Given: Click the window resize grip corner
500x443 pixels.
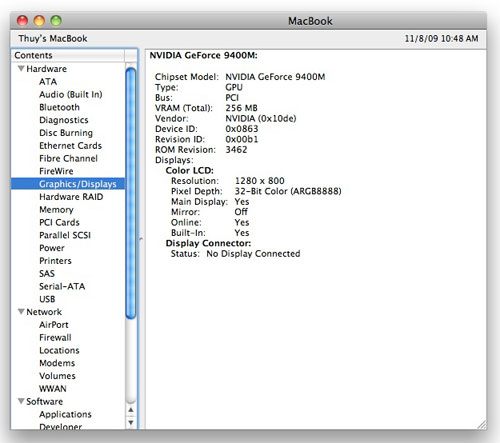Looking at the screenshot, I should [481, 425].
